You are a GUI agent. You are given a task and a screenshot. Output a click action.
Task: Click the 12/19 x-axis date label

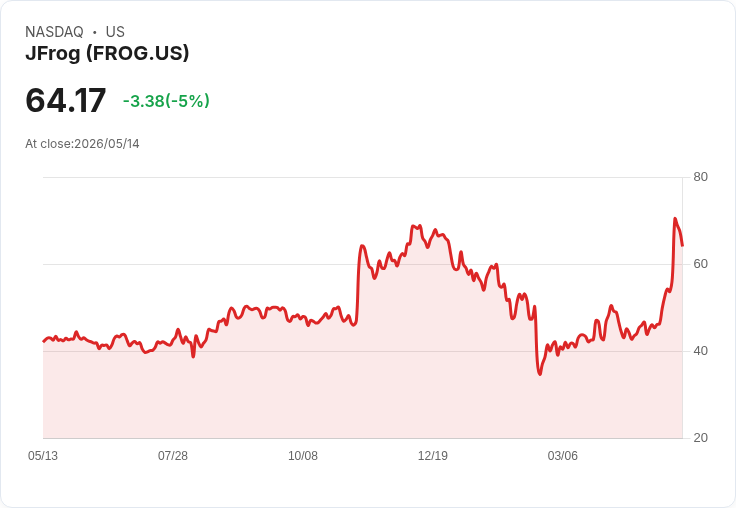[433, 456]
